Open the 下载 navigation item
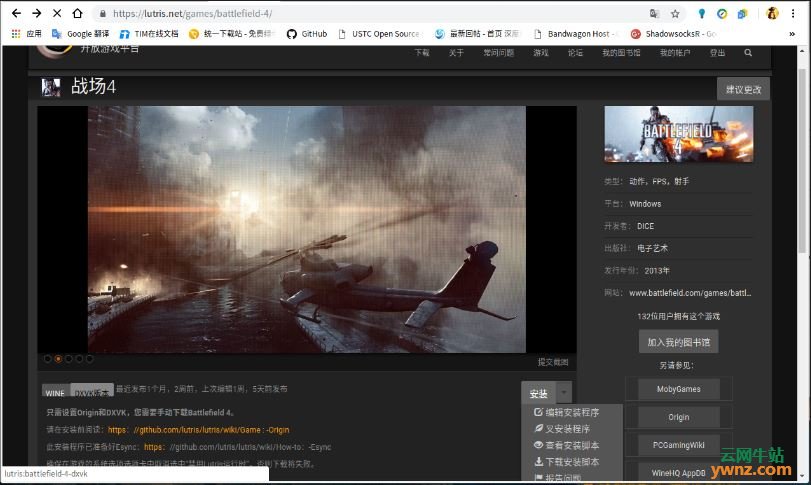Screen dimensions: 811x485 (422, 52)
